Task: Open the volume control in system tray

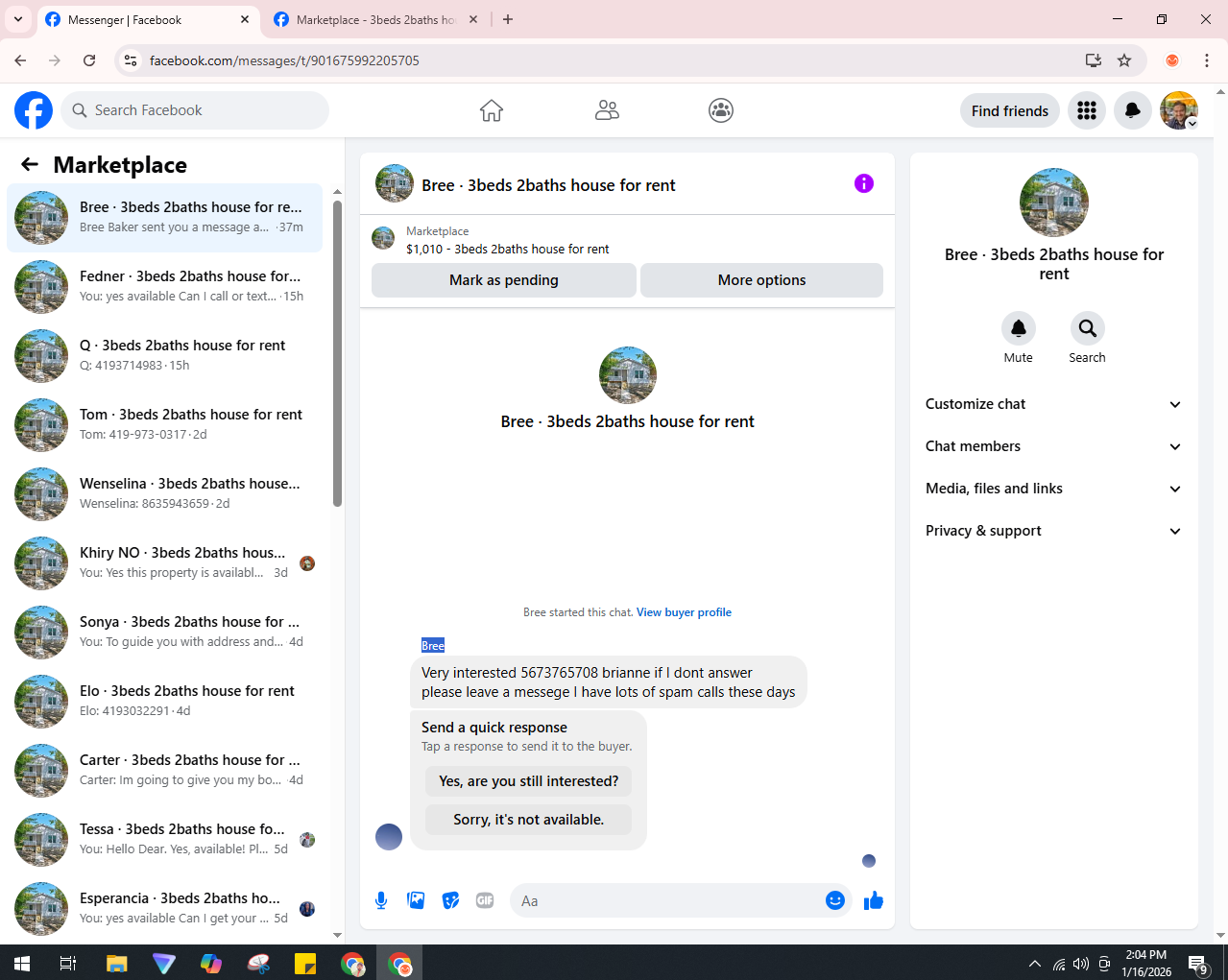Action: [1081, 964]
